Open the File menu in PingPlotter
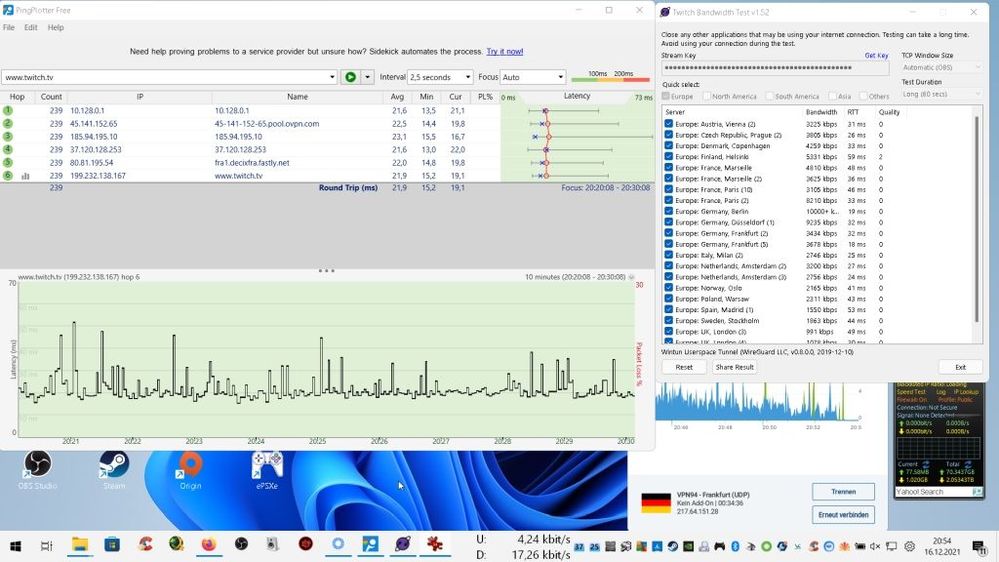 [9, 27]
